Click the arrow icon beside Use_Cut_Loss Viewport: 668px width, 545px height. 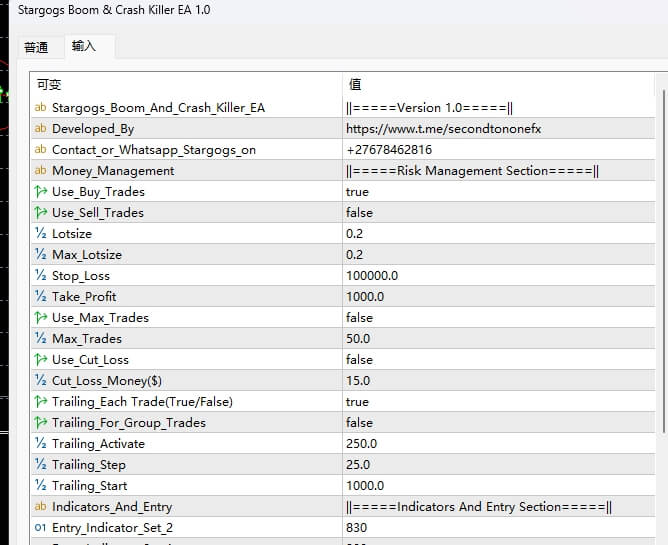click(x=40, y=360)
